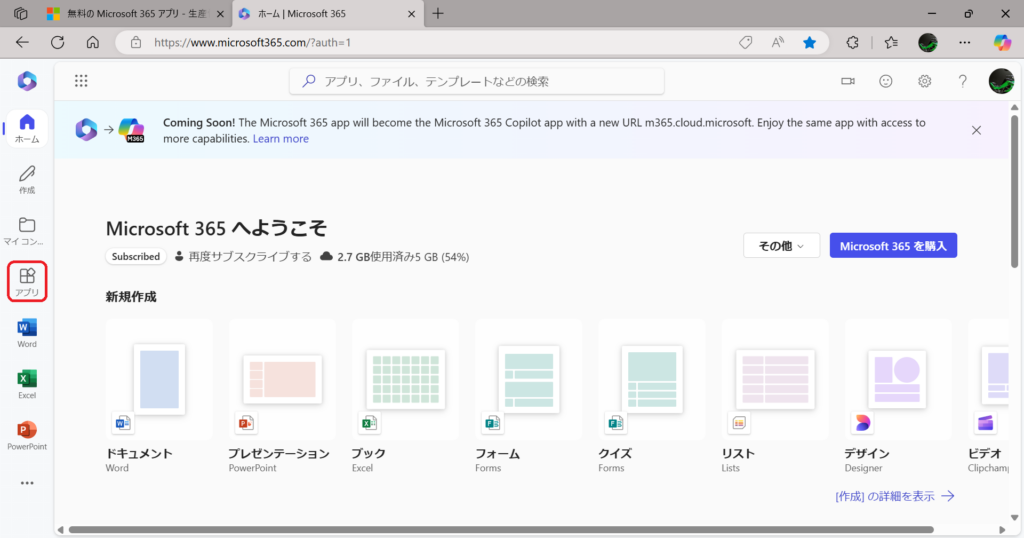The image size is (1024, 538).
Task: Click the Microsoft 365 logo in sidebar
Action: [x=27, y=81]
